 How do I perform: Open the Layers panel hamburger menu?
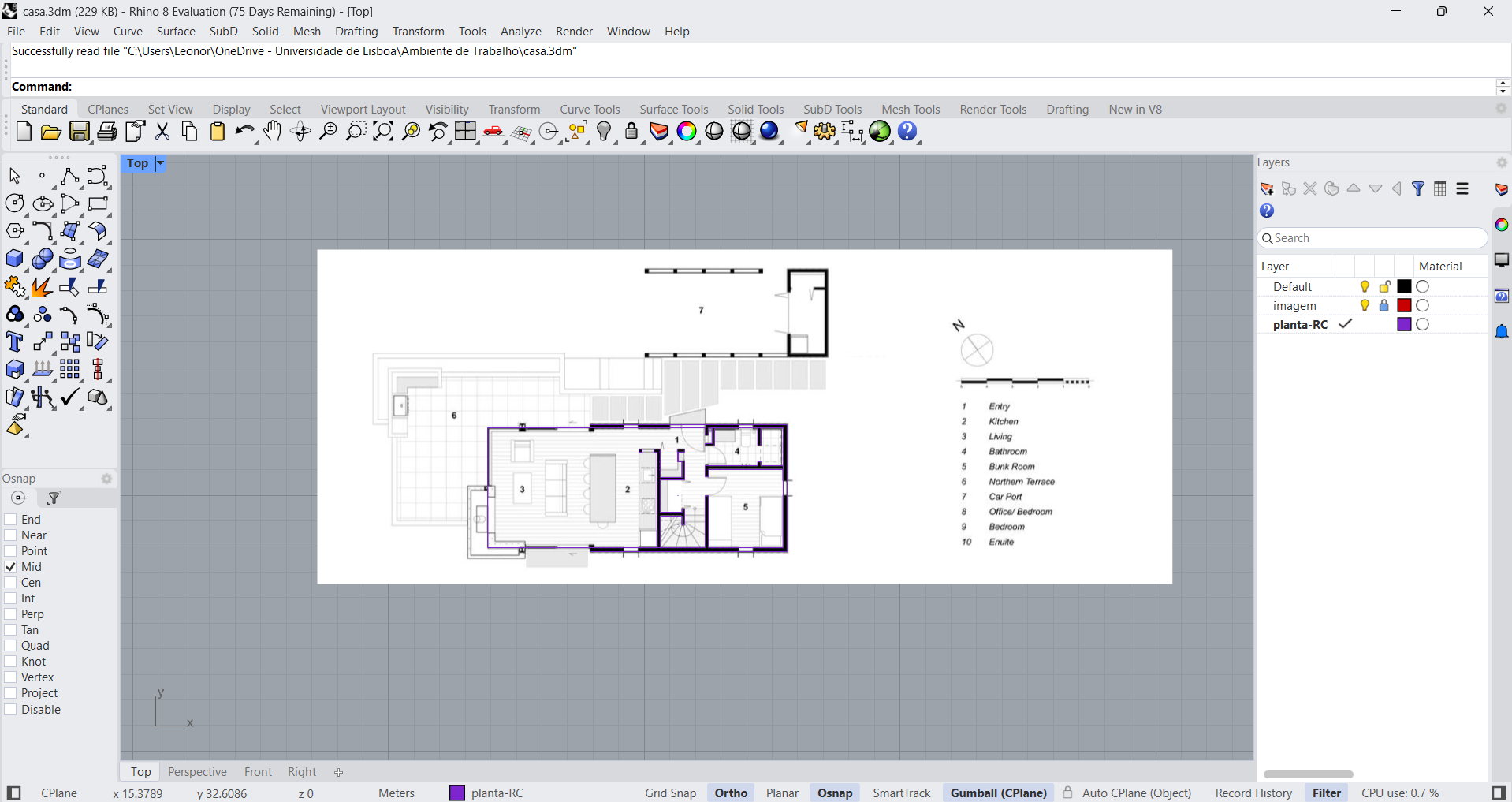(x=1462, y=189)
